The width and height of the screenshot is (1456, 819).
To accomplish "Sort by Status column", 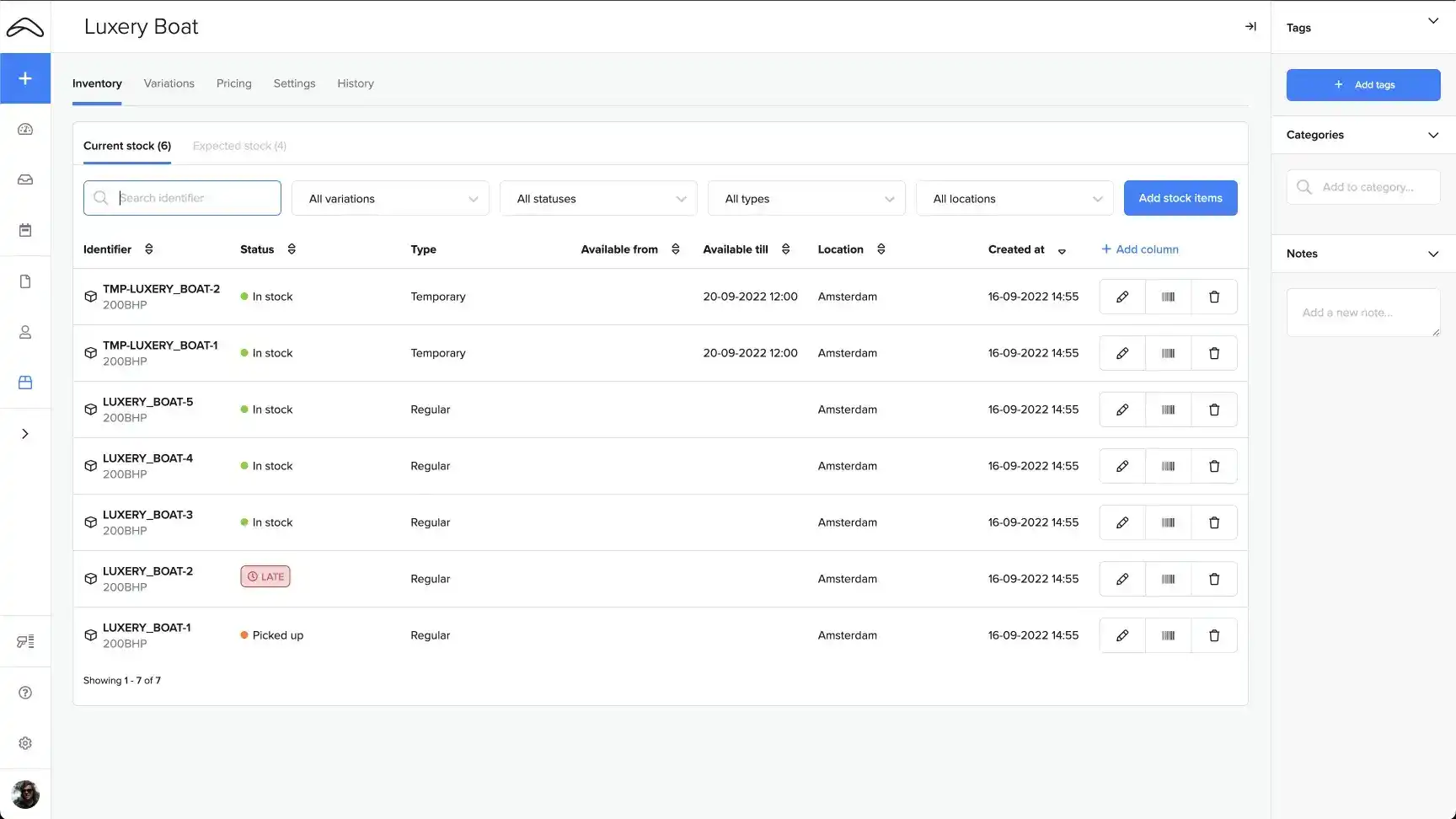I will click(292, 249).
